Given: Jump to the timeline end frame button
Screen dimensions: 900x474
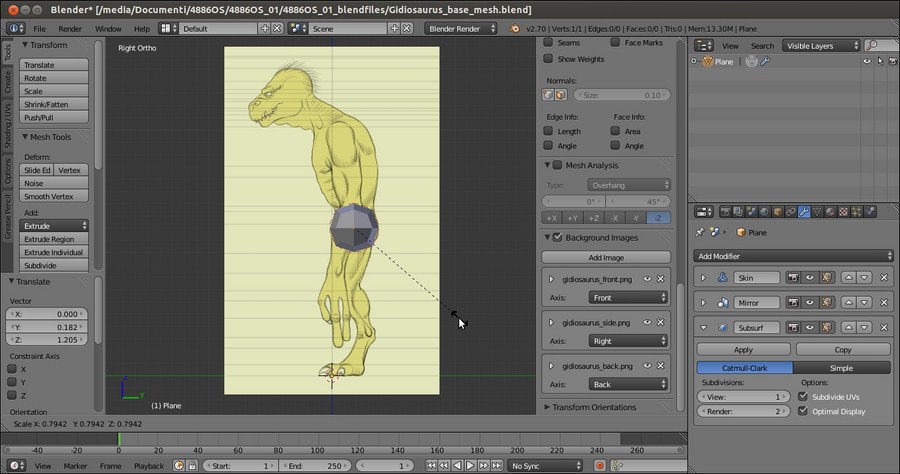Looking at the screenshot, I should point(497,465).
